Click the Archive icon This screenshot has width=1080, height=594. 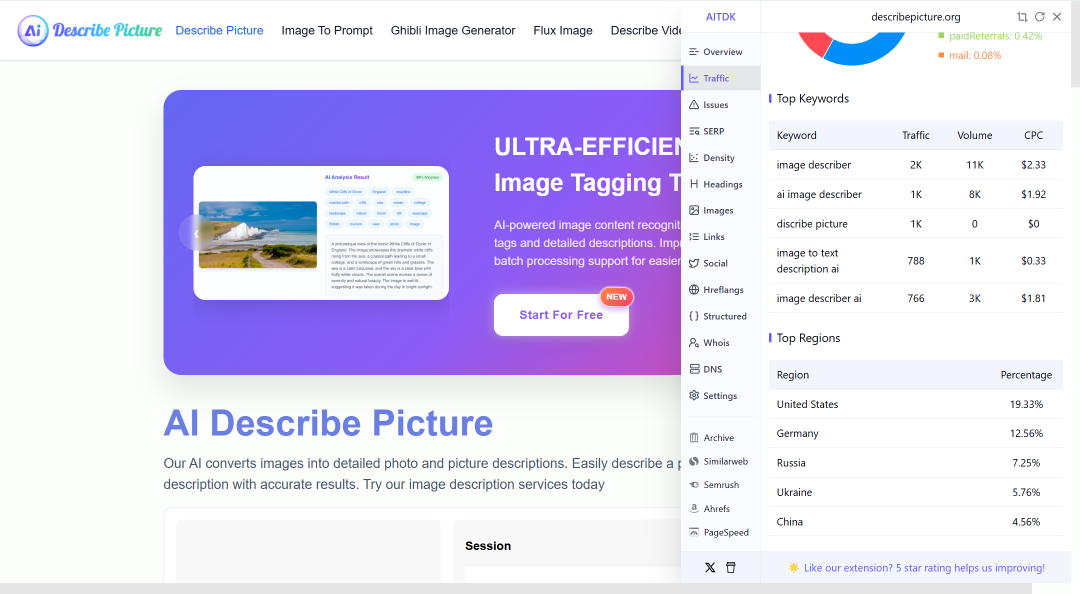tap(694, 438)
